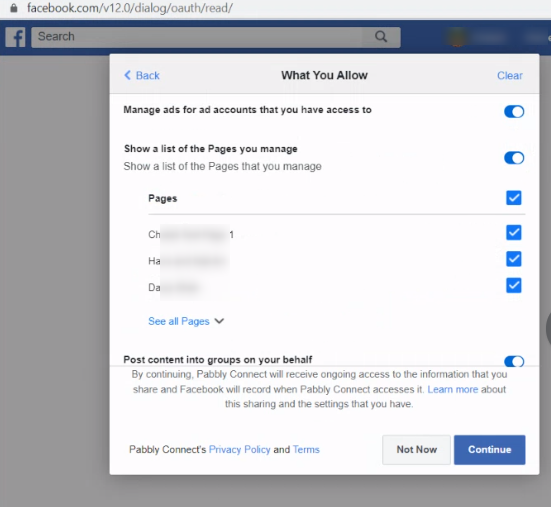Click the Continue button
The width and height of the screenshot is (551, 507).
click(x=490, y=450)
